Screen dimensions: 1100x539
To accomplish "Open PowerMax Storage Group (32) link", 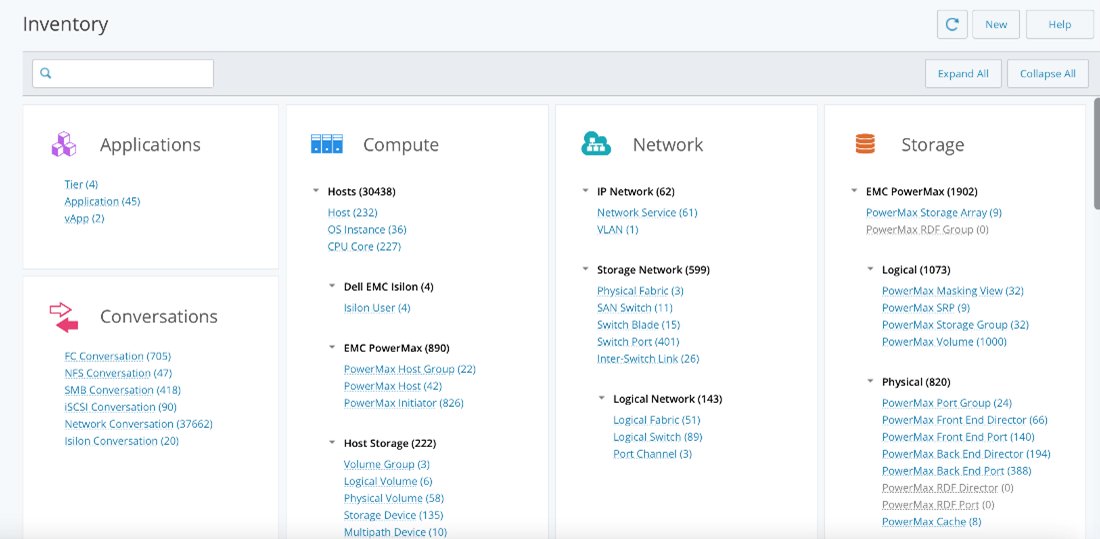I will click(x=955, y=325).
